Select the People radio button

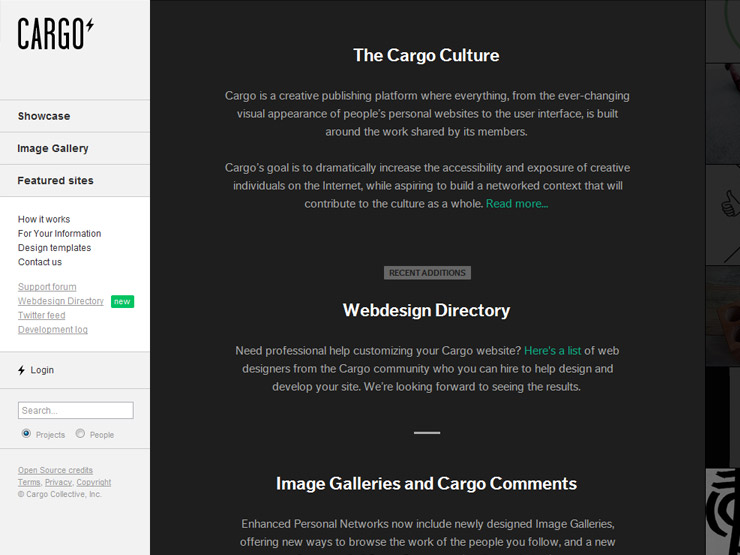click(x=80, y=433)
